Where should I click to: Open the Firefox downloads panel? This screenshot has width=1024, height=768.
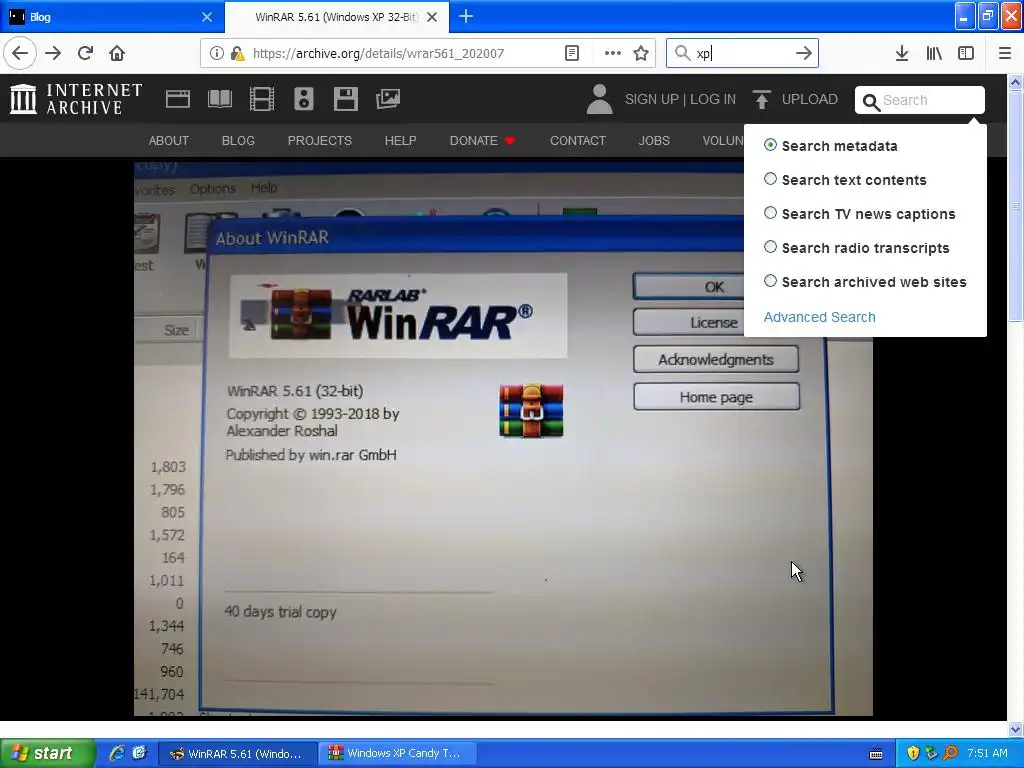pyautogui.click(x=901, y=53)
